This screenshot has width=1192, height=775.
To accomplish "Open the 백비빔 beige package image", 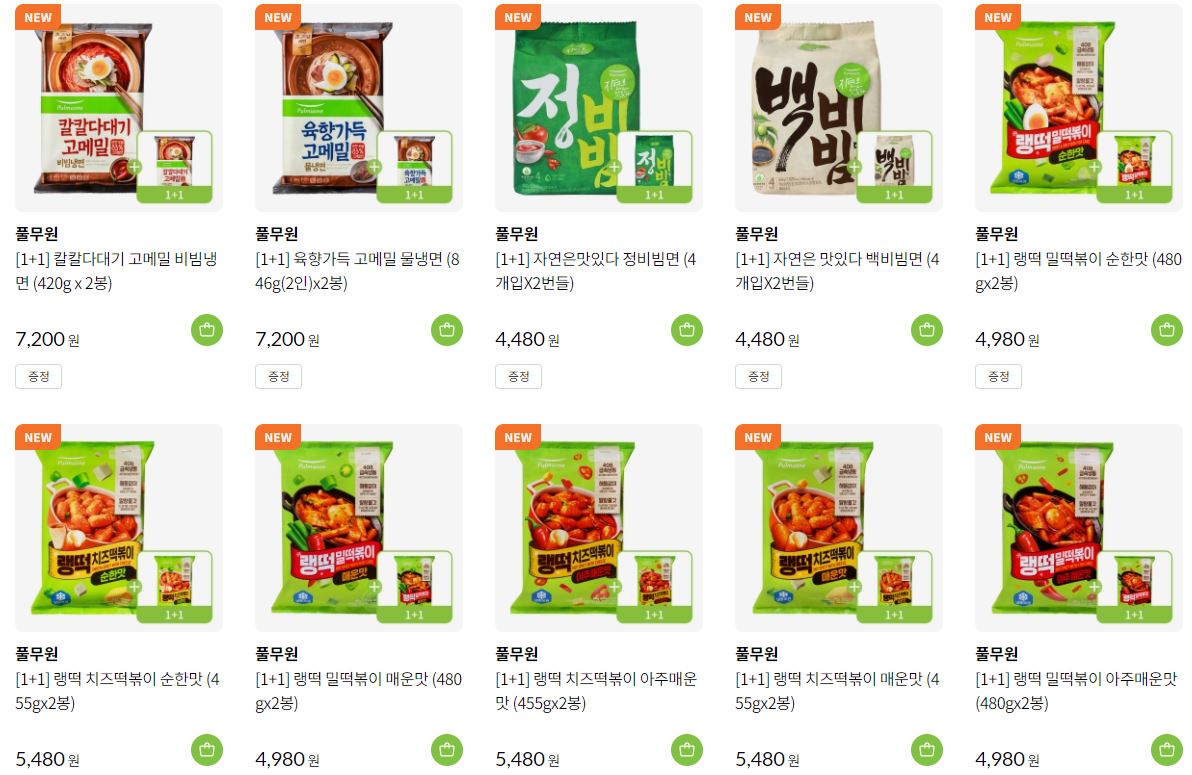I will point(839,108).
